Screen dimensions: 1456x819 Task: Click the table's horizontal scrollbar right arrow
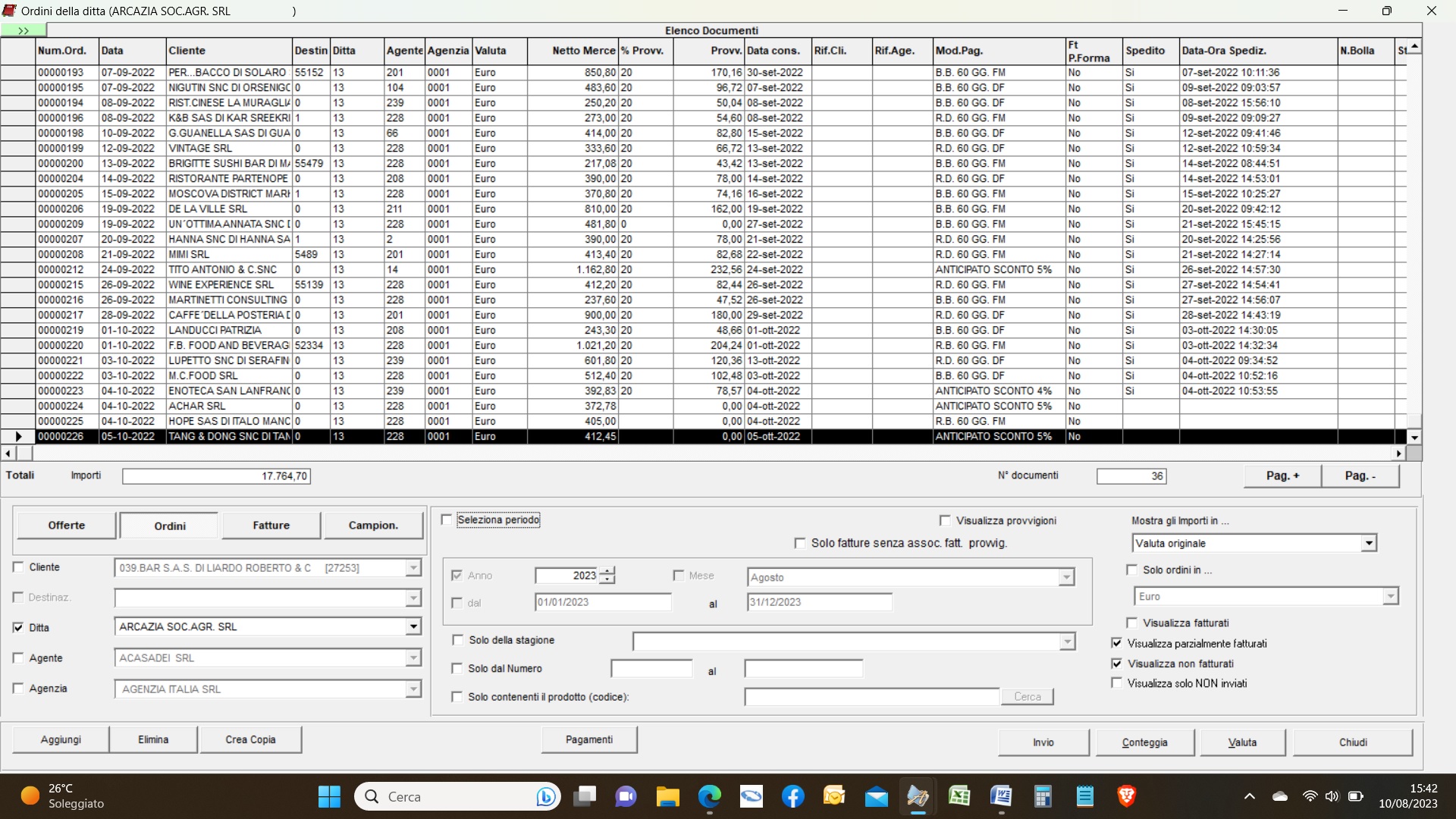(1398, 453)
